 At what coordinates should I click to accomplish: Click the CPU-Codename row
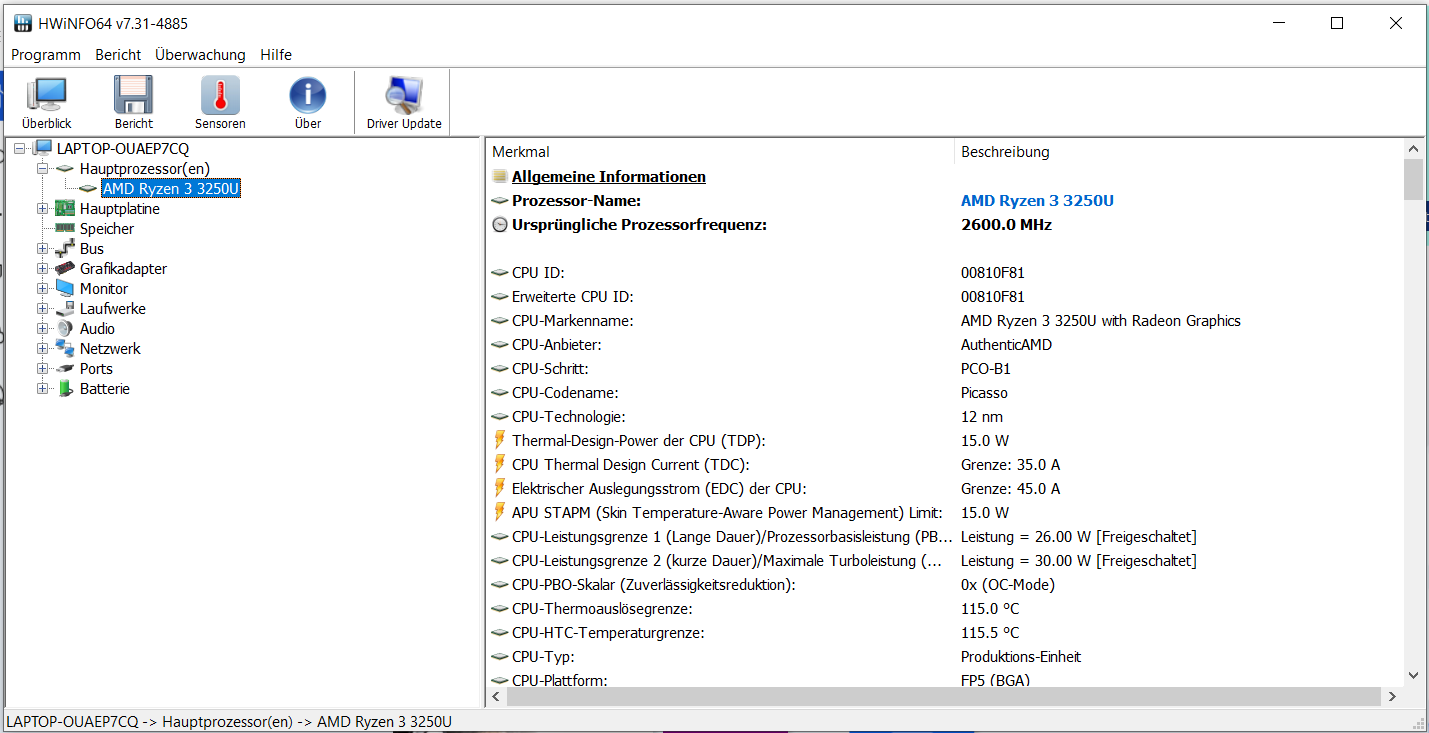pyautogui.click(x=945, y=393)
